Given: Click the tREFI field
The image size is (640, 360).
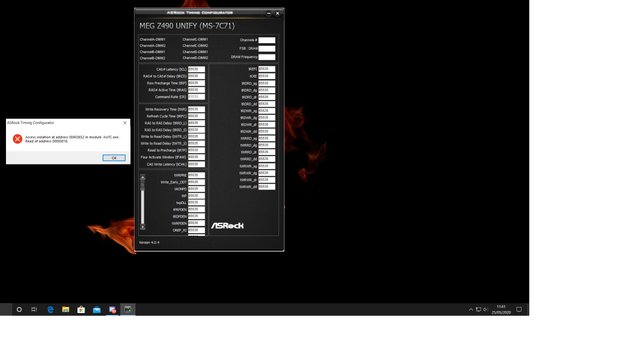Looking at the screenshot, I should coord(267,69).
